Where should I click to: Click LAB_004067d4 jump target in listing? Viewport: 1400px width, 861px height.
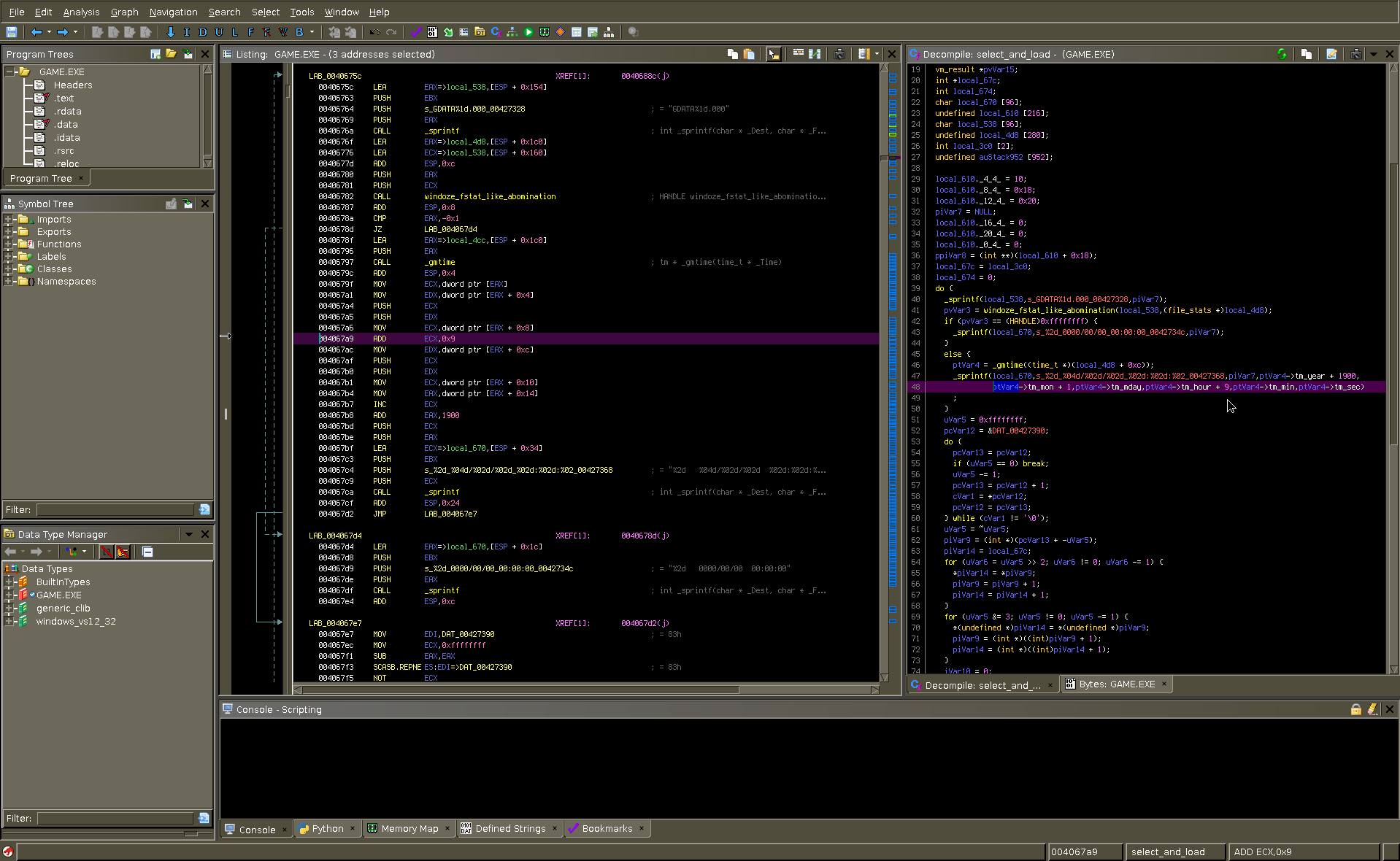(x=450, y=229)
